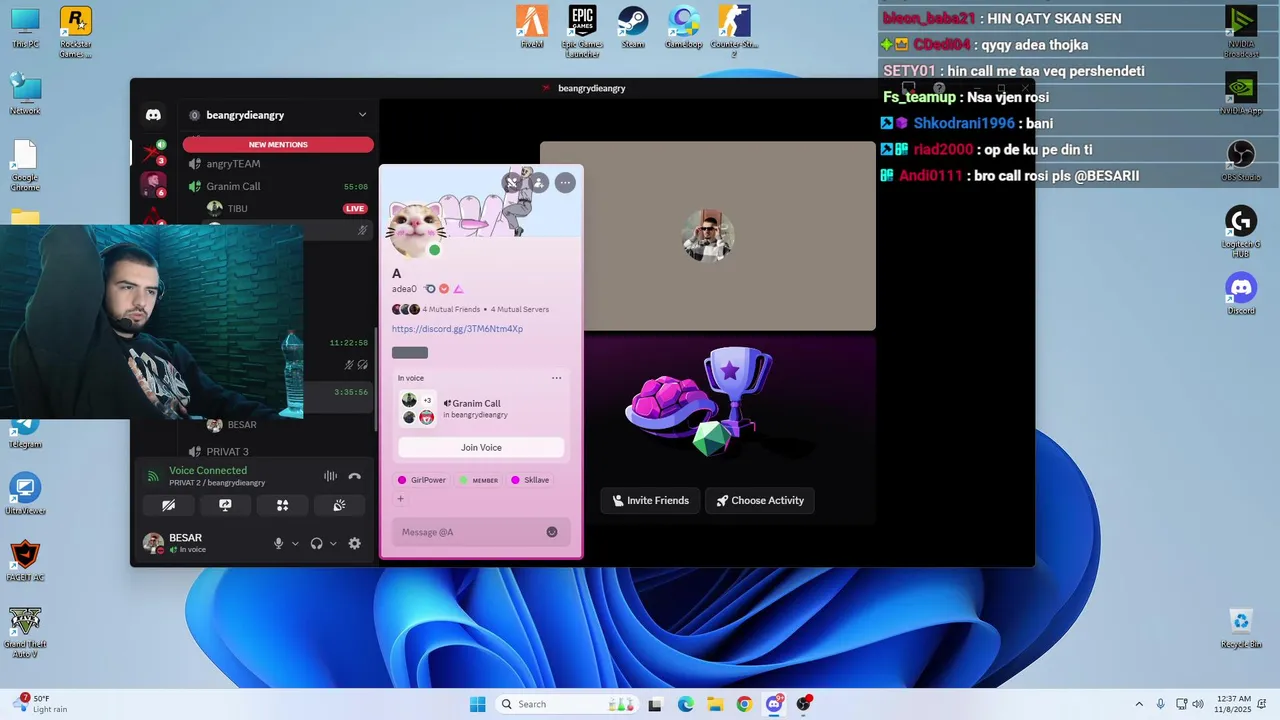The image size is (1280, 720).
Task: Open red X server icon in sidebar
Action: (153, 152)
